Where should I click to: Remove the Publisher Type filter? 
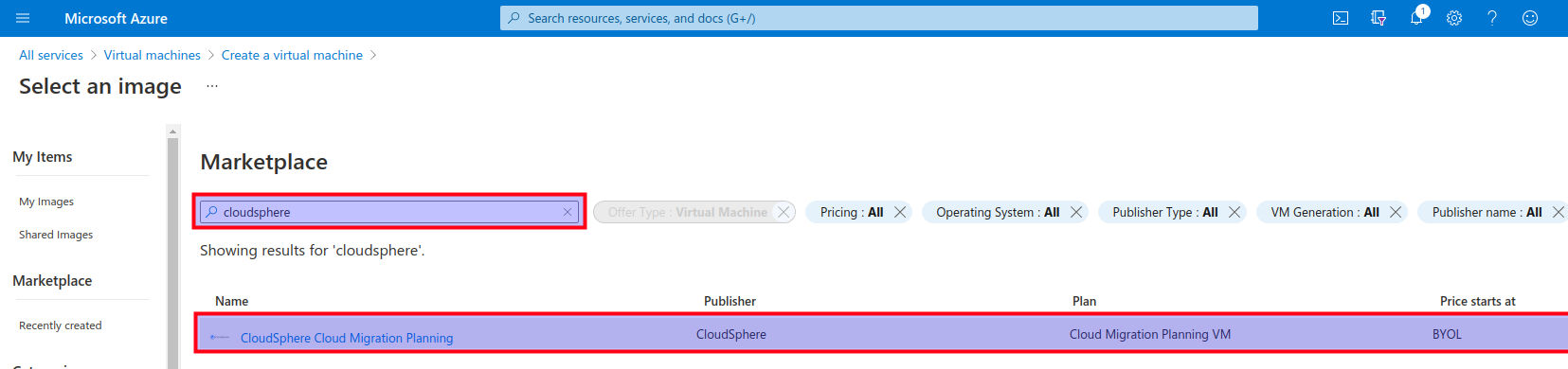coord(1235,212)
